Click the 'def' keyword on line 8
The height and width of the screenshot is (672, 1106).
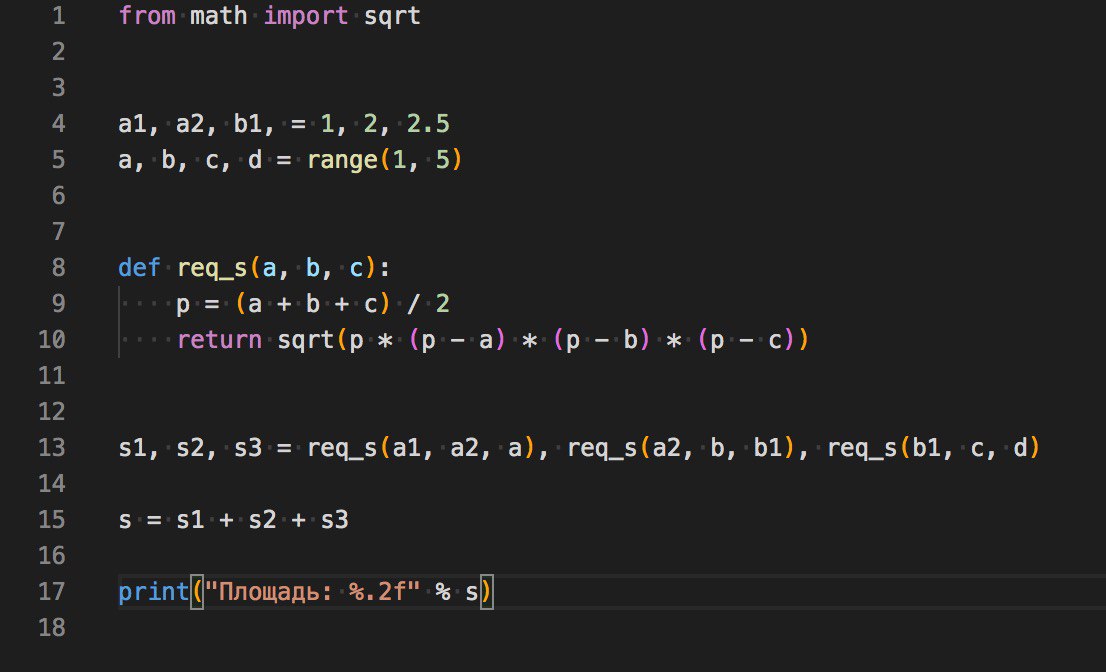(x=140, y=267)
